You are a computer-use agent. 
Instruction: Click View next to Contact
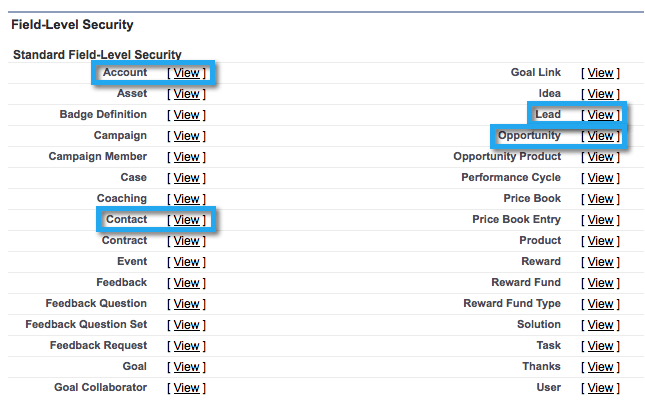pyautogui.click(x=186, y=220)
